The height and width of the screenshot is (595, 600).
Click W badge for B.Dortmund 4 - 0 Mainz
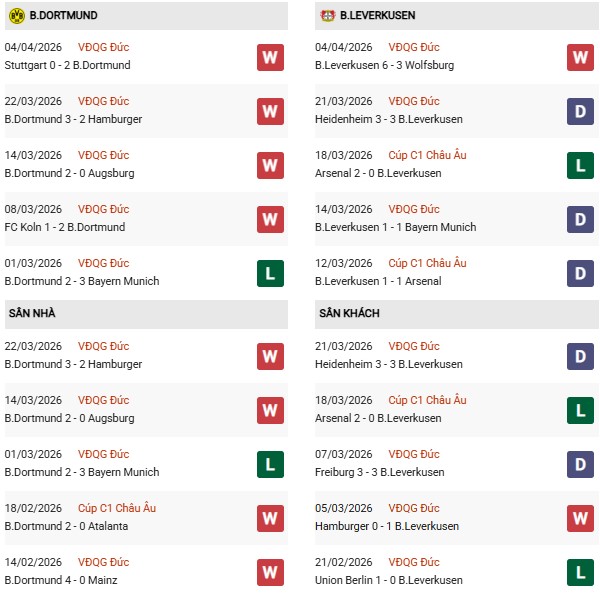[x=270, y=572]
